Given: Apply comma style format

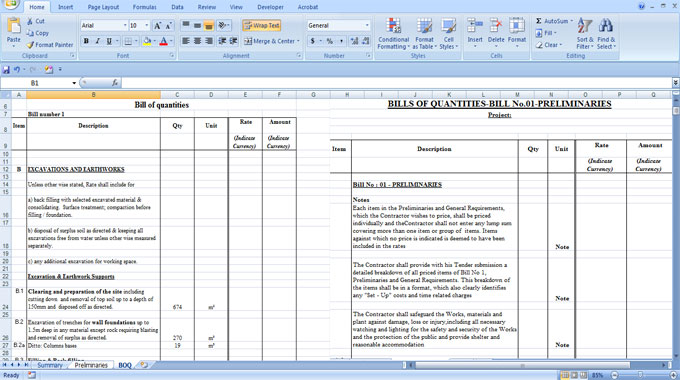Looking at the screenshot, I should tap(341, 41).
